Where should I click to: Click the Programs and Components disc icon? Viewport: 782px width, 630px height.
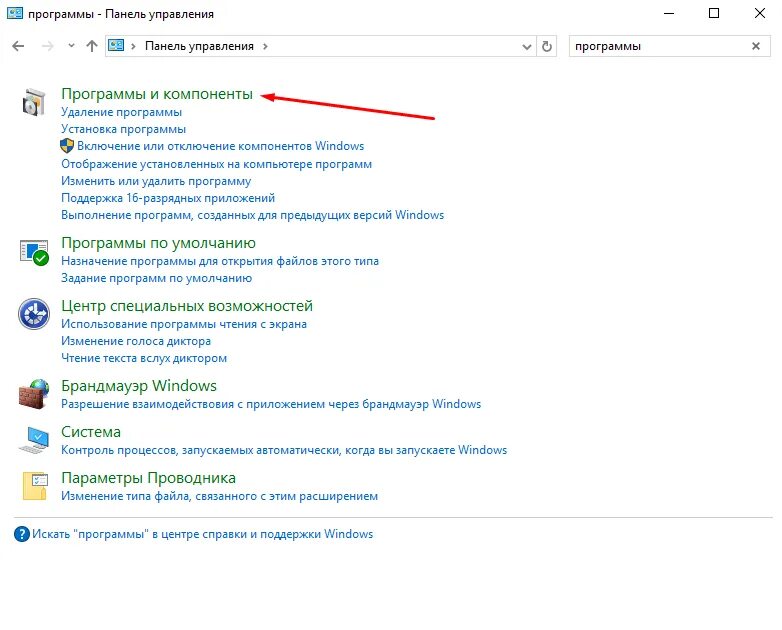click(x=34, y=102)
